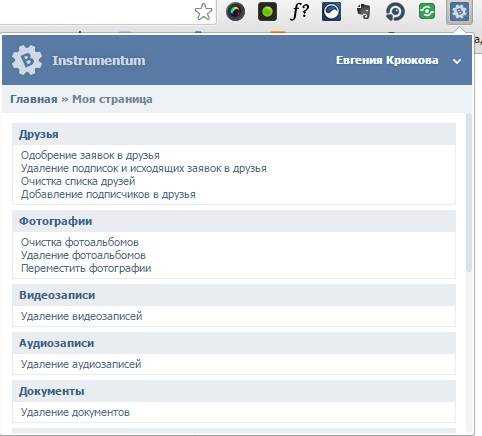Select Удаление подписок и исходящих заявок
This screenshot has width=482, height=436.
[x=144, y=168]
